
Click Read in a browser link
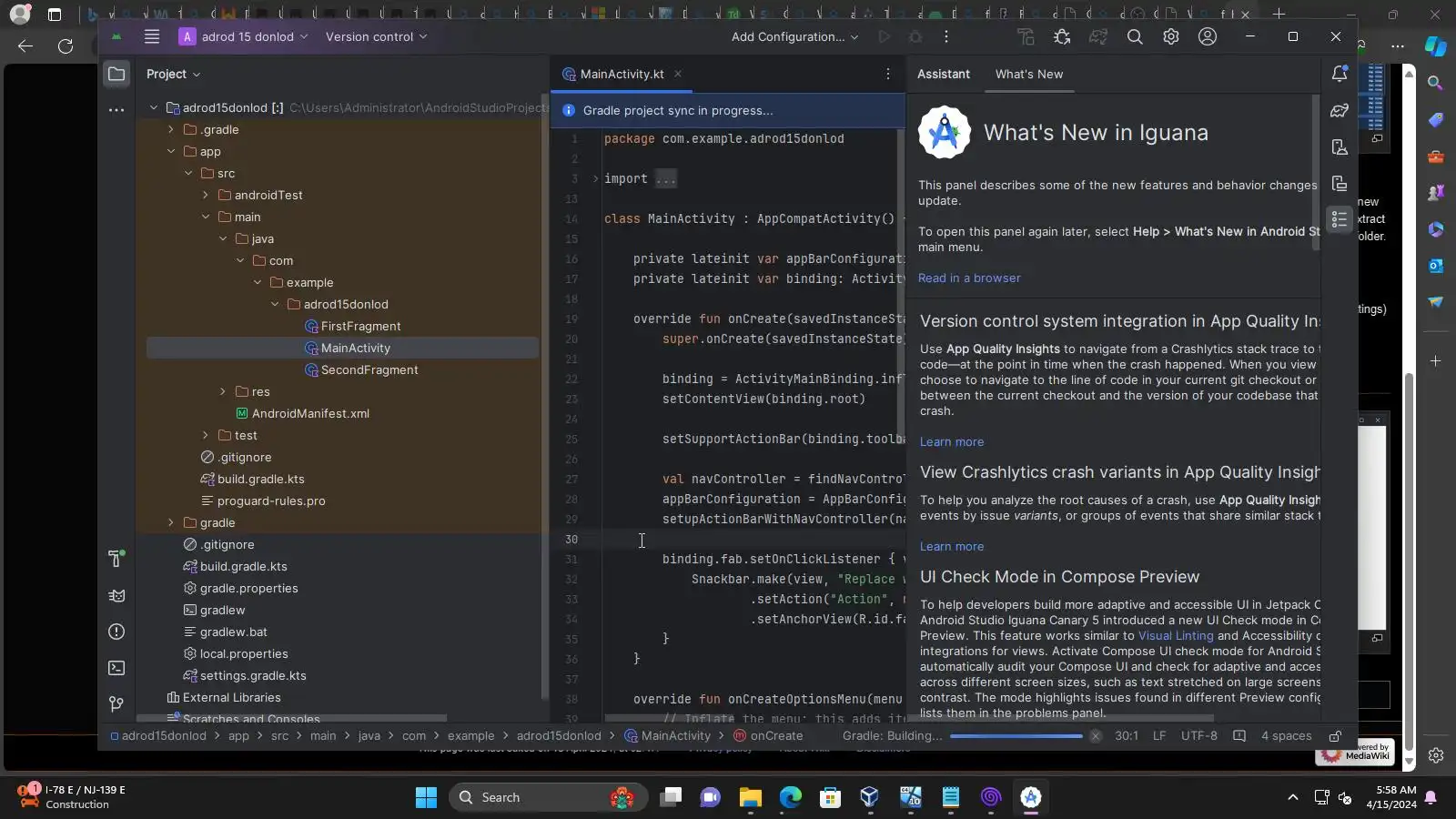pyautogui.click(x=969, y=278)
